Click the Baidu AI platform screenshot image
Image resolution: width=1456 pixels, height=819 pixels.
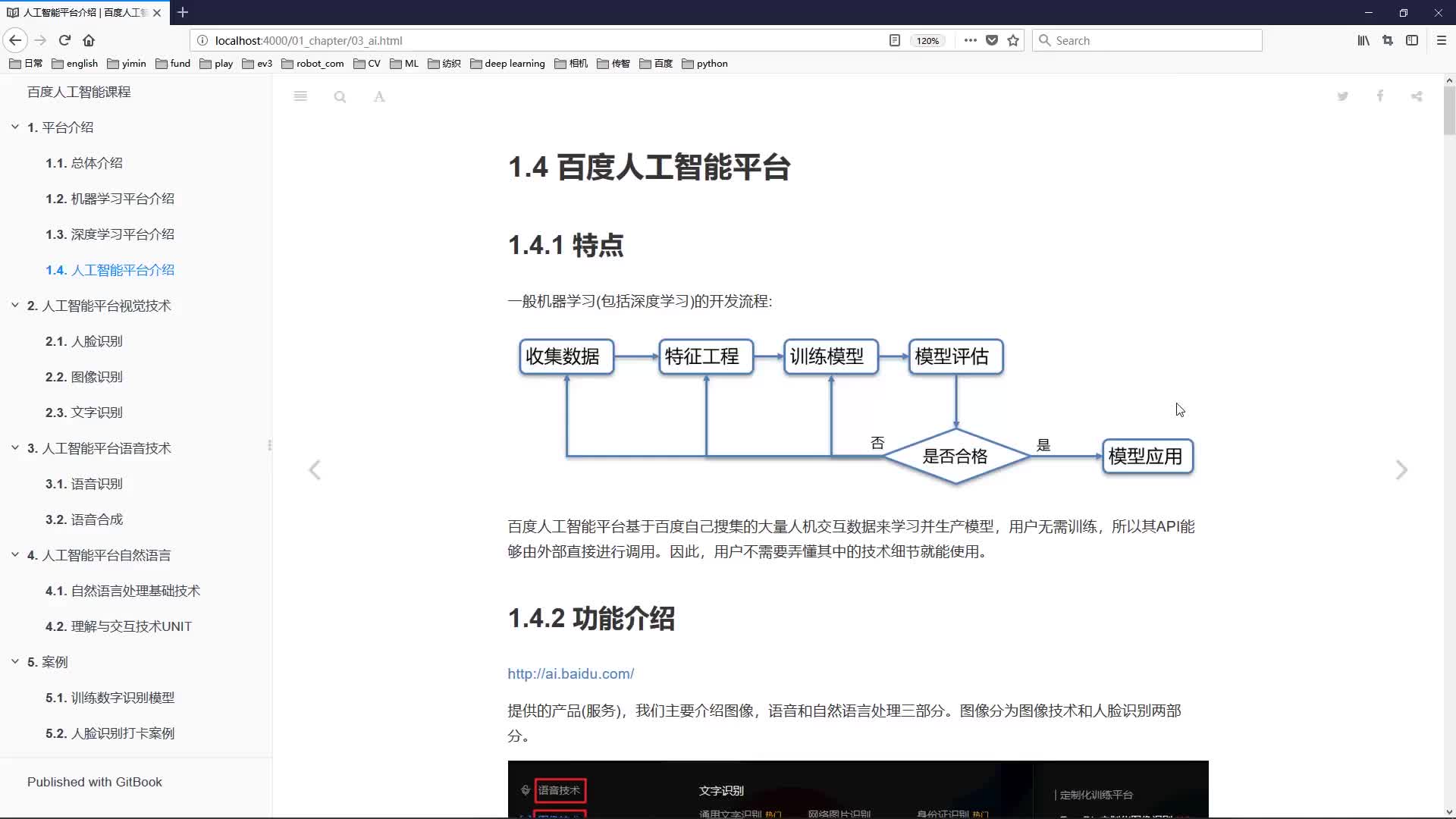858,789
